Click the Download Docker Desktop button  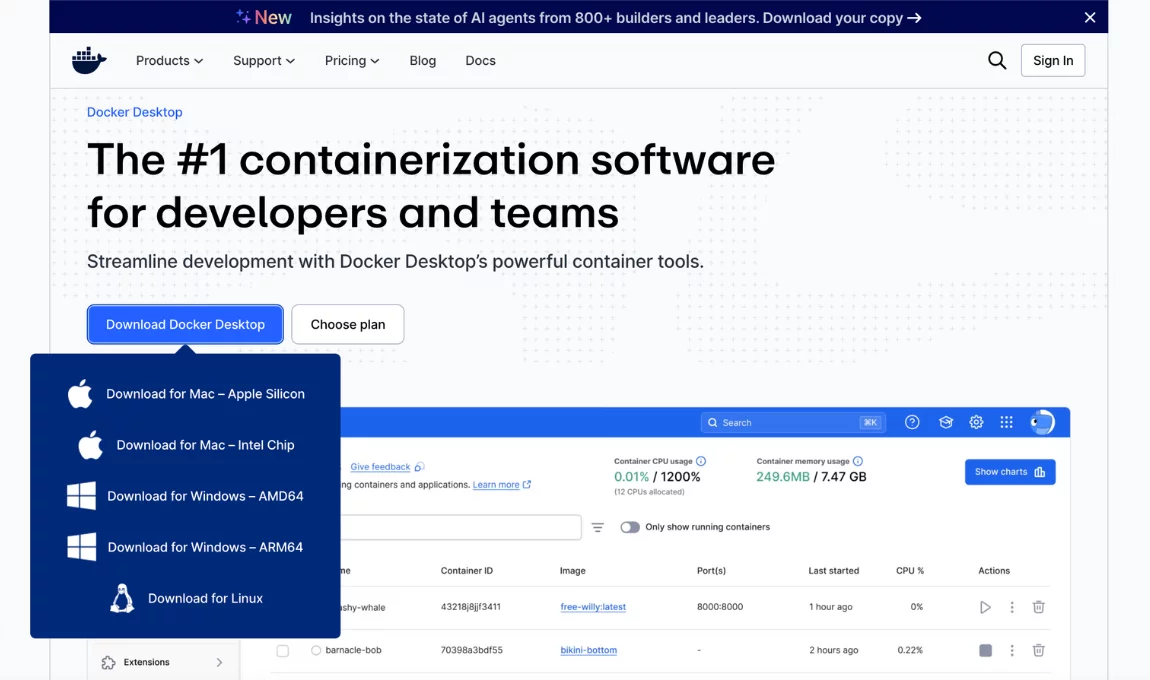point(186,324)
